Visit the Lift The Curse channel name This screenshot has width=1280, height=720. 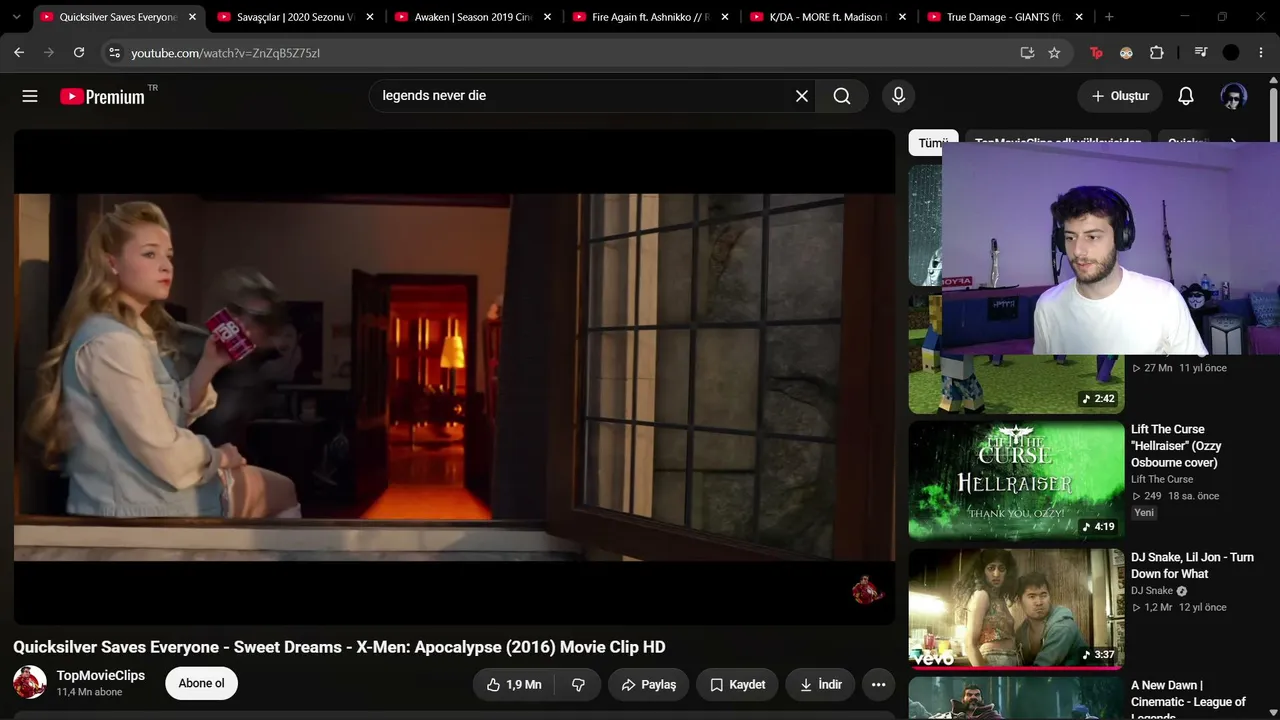pyautogui.click(x=1162, y=480)
